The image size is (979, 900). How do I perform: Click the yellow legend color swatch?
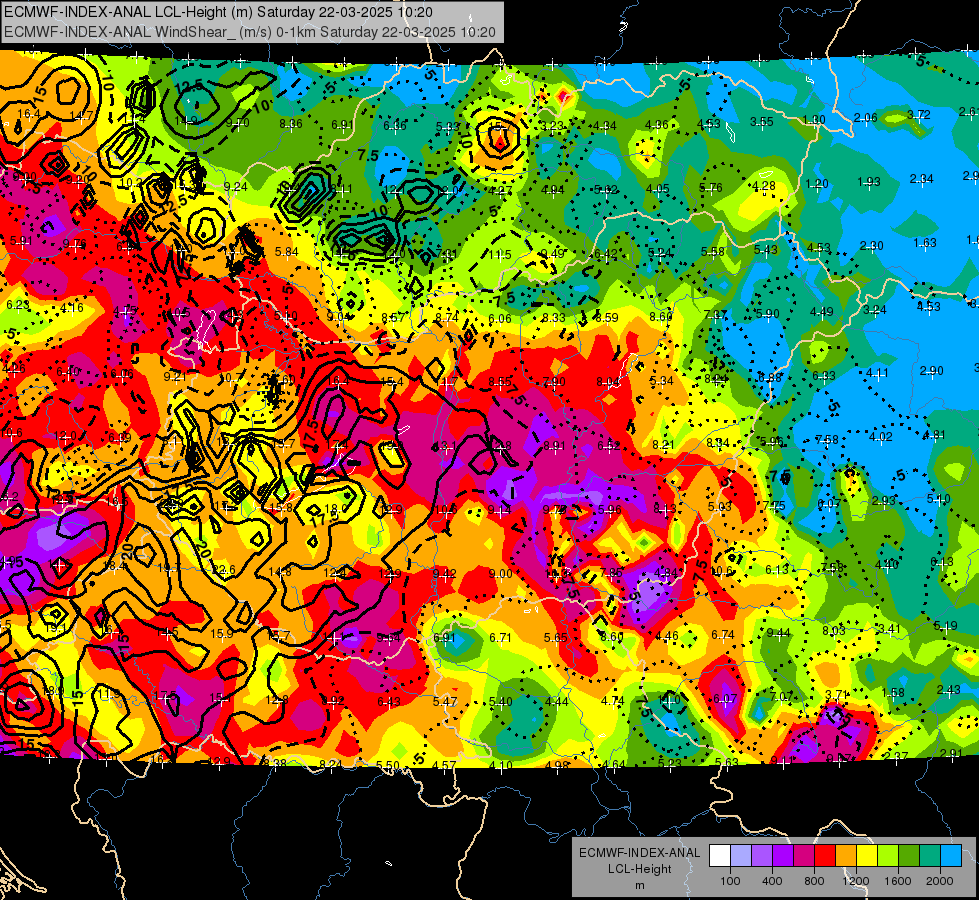pos(867,855)
